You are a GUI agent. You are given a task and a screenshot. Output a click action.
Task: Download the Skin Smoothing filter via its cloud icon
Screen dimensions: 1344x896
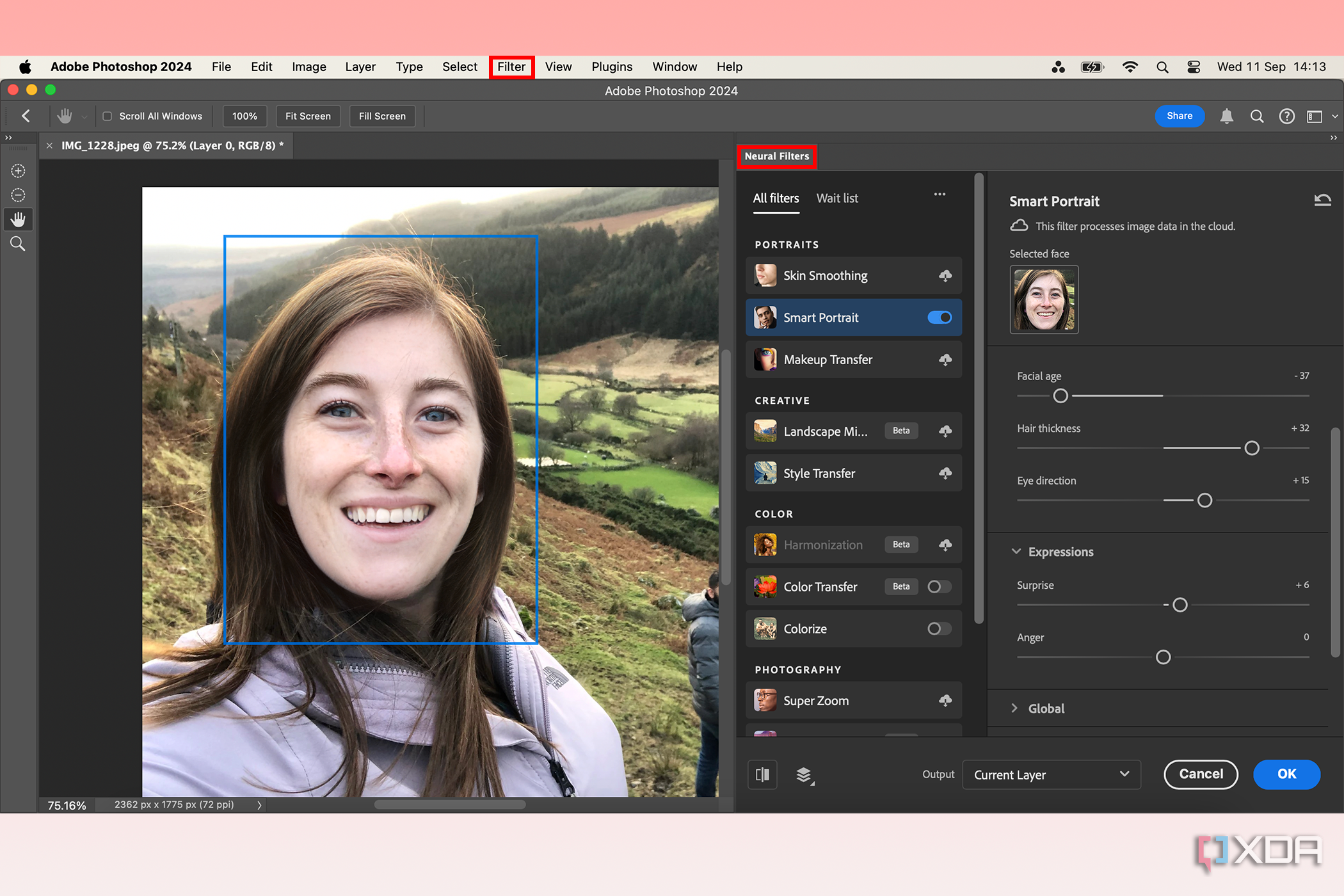point(945,275)
